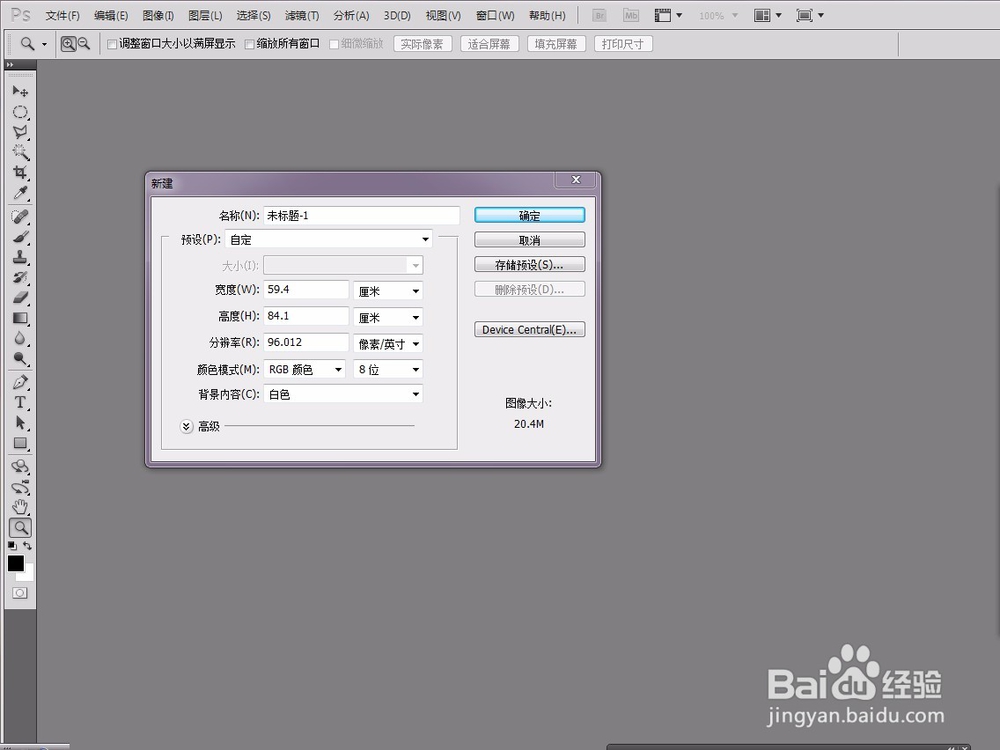Select the Eyedropper tool
Image resolution: width=1000 pixels, height=750 pixels.
pos(20,193)
